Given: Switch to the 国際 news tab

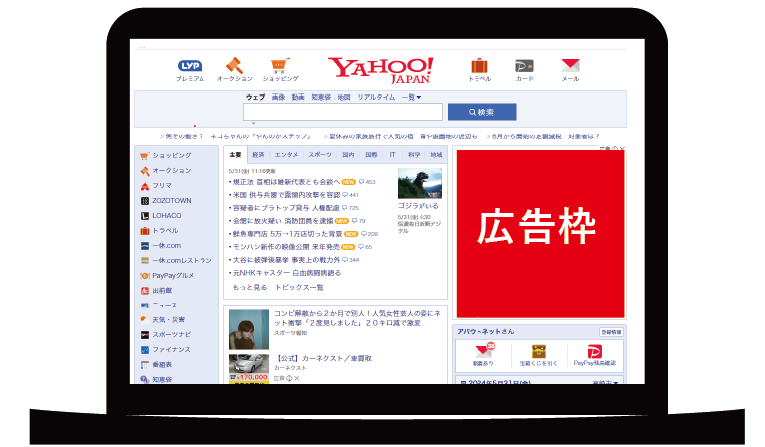Looking at the screenshot, I should tap(371, 155).
